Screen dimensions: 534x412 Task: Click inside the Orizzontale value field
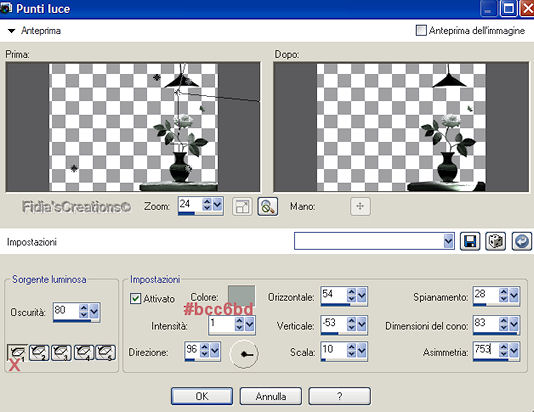333,294
